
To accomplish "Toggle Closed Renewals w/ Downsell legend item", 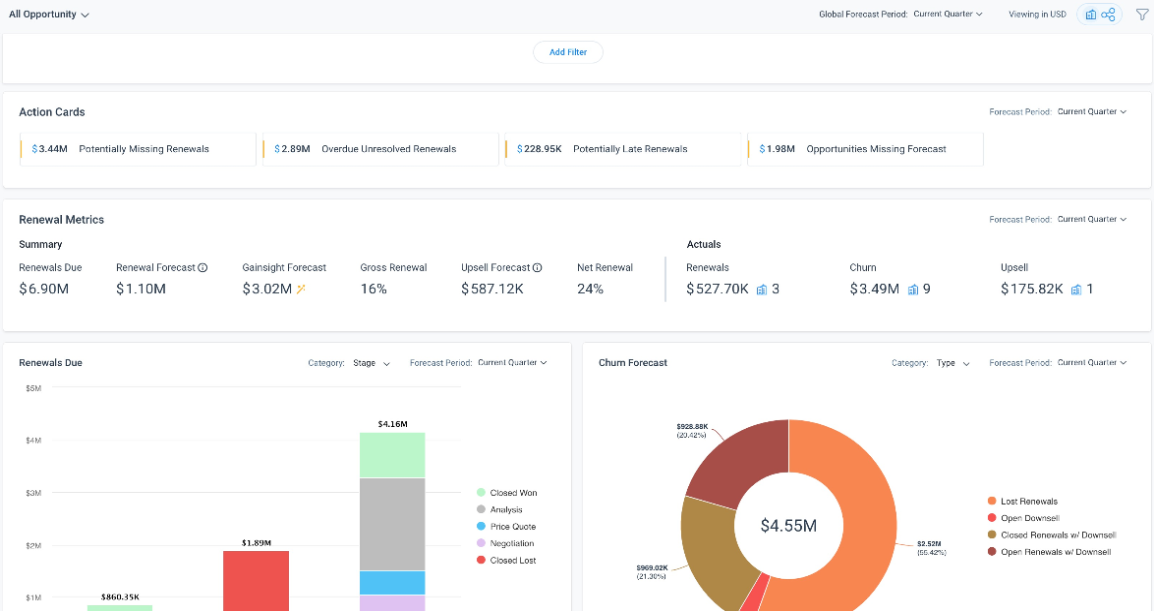I will [x=1052, y=535].
